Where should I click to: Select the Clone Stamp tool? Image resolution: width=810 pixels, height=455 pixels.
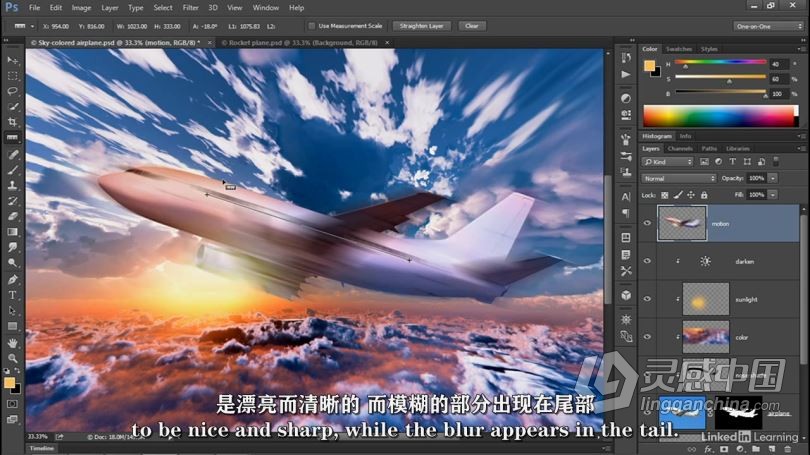[12, 185]
